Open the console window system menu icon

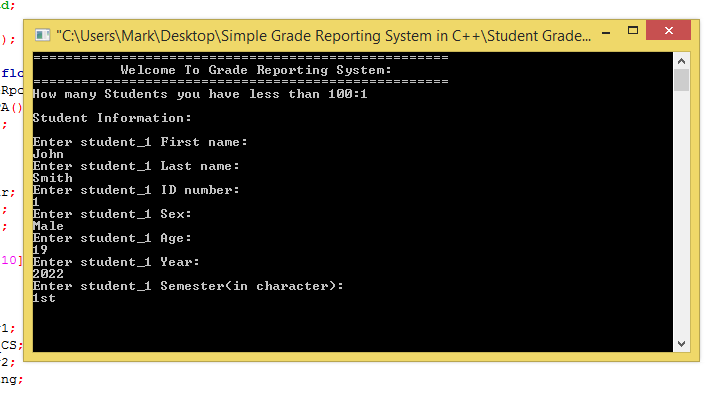(x=42, y=36)
